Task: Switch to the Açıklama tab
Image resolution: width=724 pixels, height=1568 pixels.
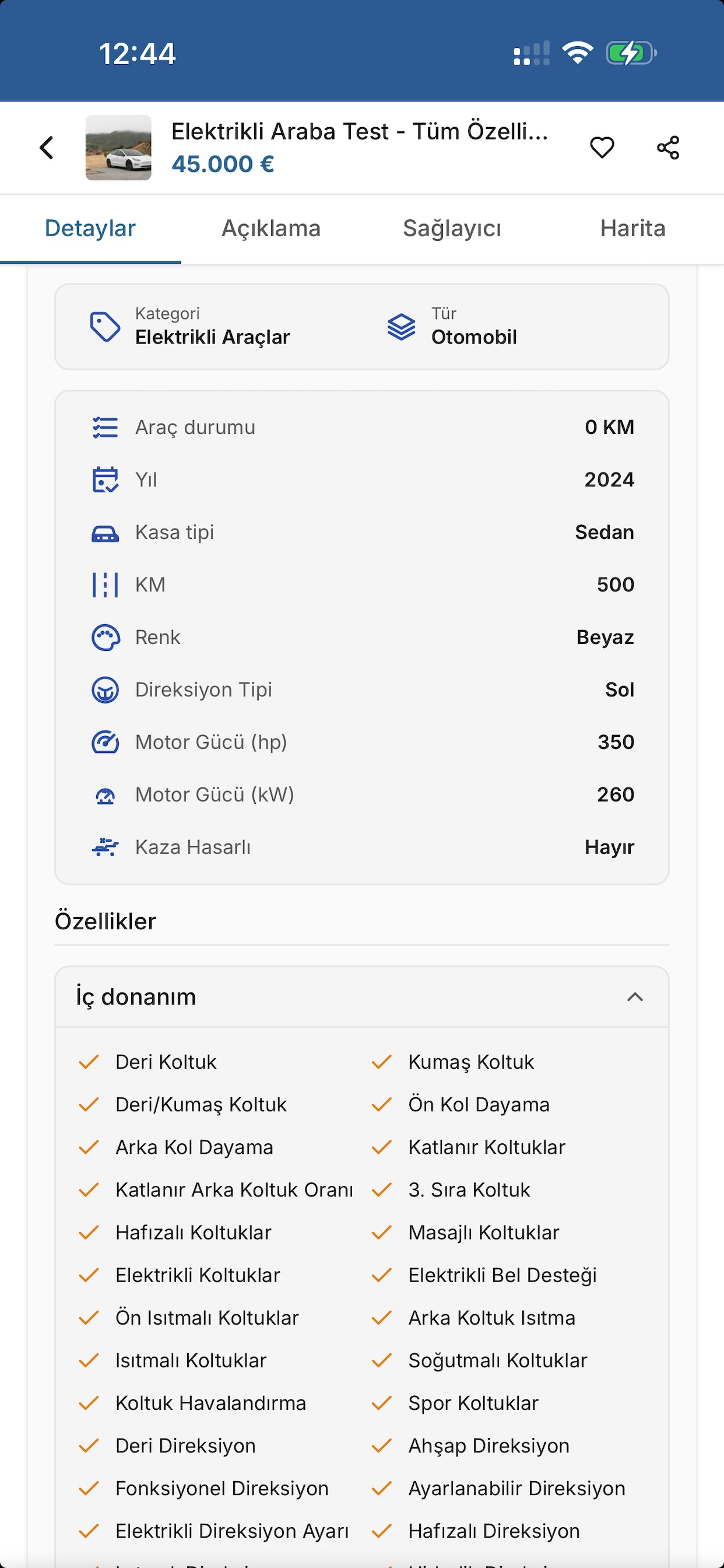Action: [270, 228]
